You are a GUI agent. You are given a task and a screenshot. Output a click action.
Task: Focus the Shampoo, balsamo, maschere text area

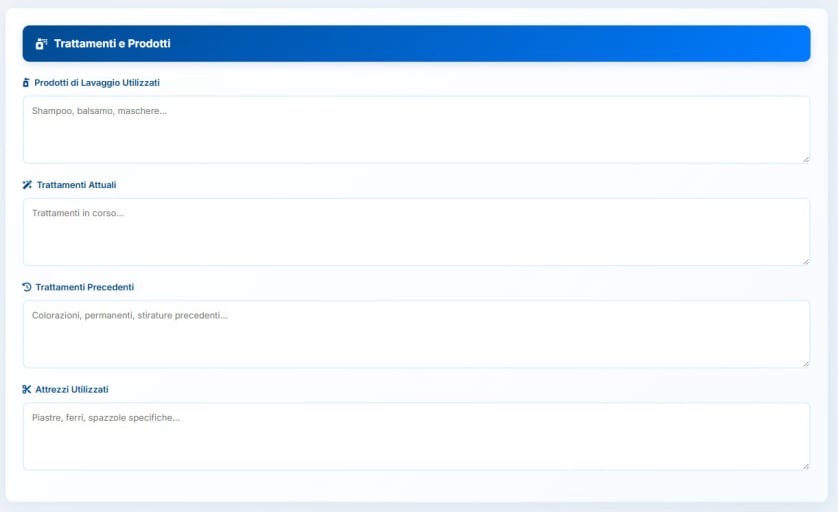click(415, 130)
